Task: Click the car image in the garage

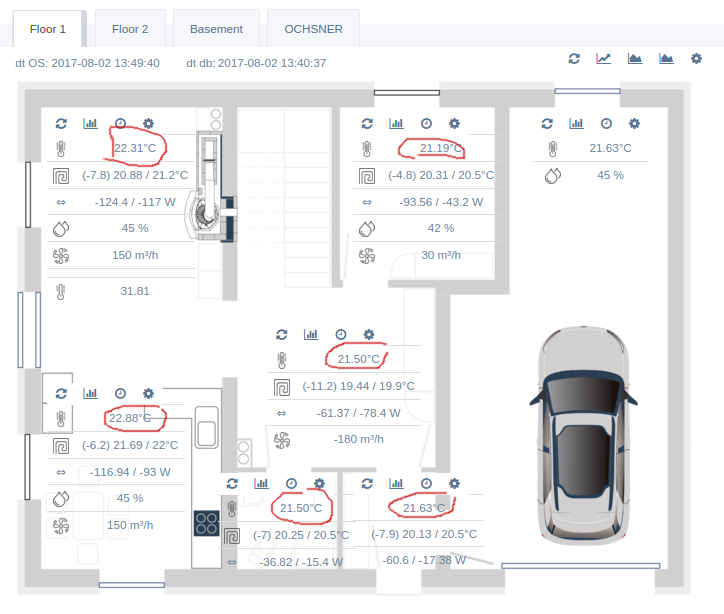Action: click(x=583, y=436)
